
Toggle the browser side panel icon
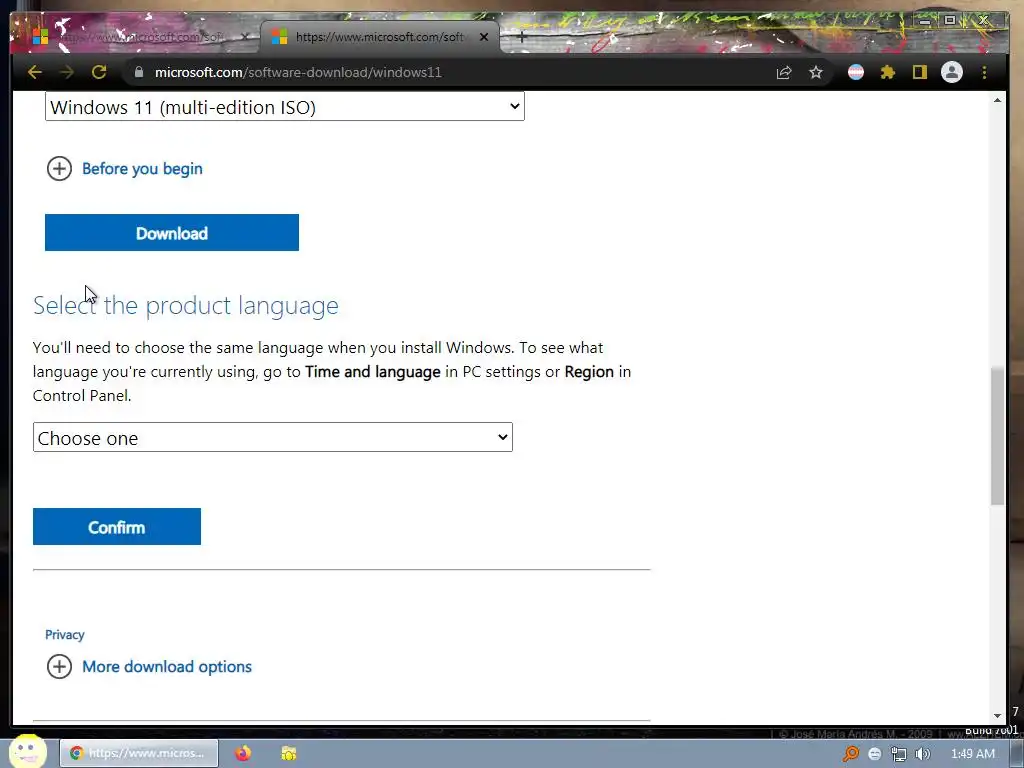920,72
